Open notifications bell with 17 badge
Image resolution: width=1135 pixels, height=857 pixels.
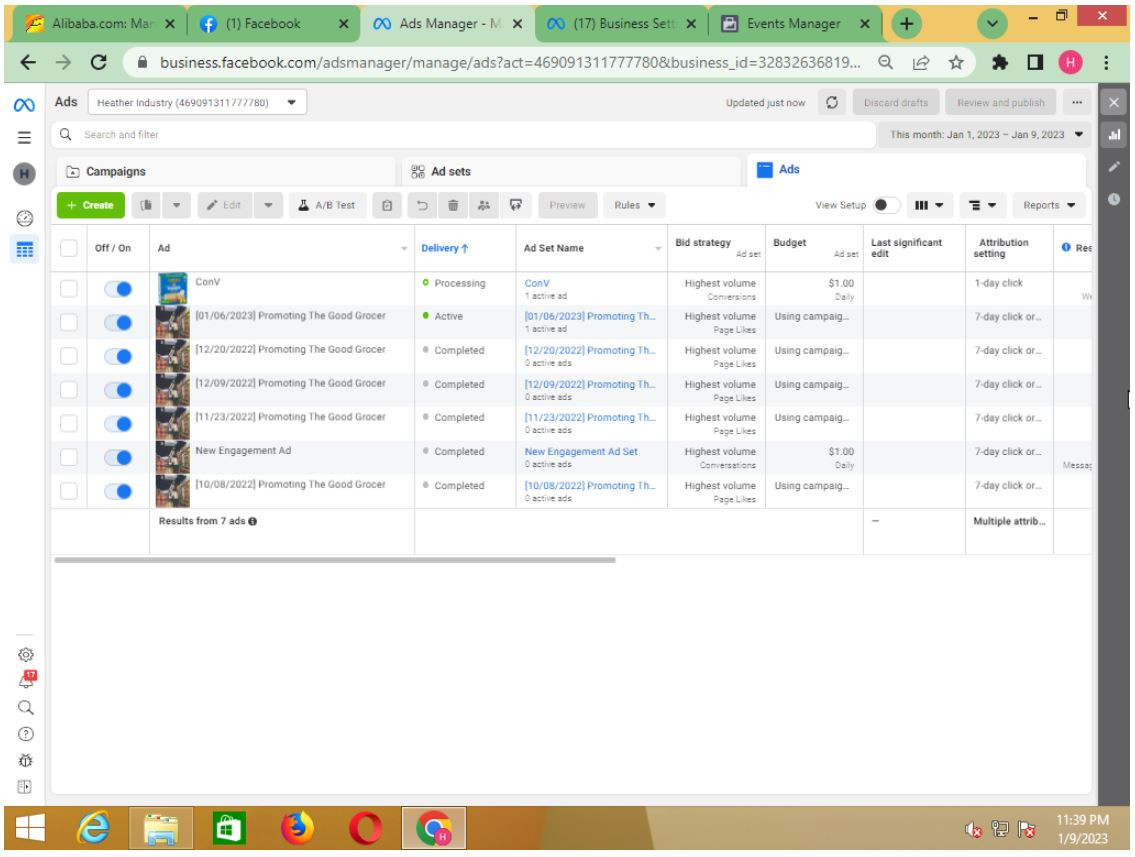[26, 680]
